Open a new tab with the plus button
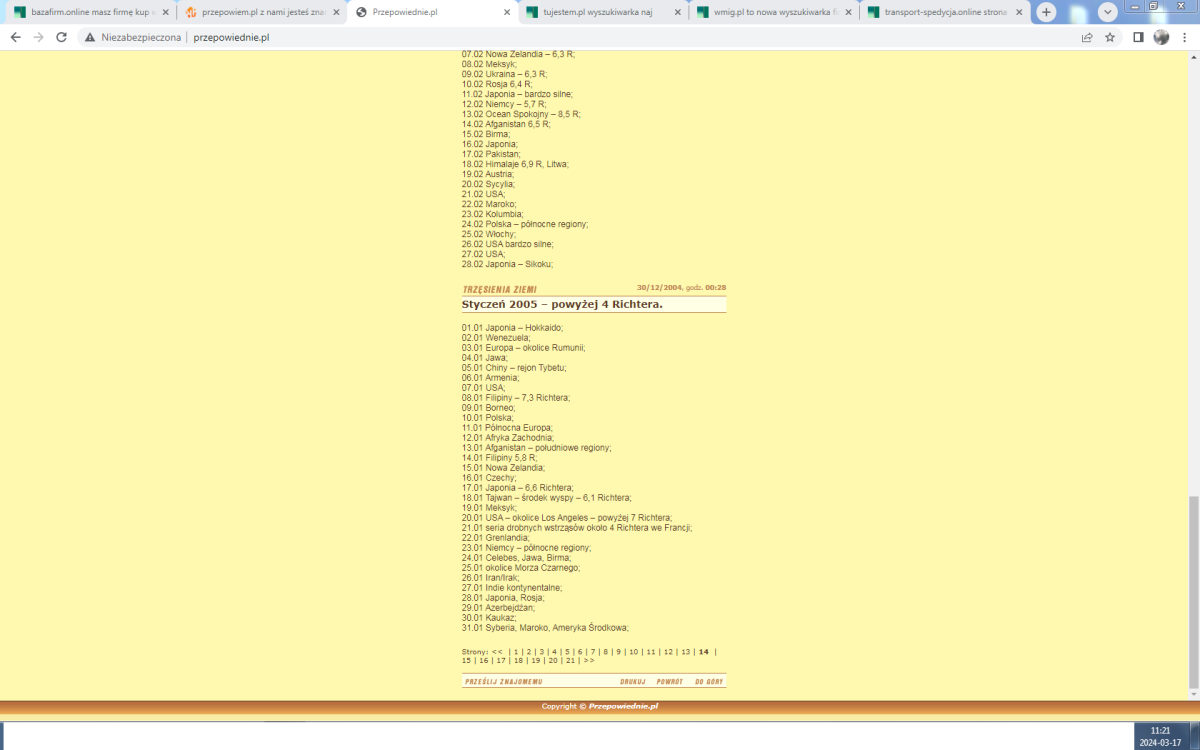Screen dimensions: 1200x750 tap(1046, 12)
